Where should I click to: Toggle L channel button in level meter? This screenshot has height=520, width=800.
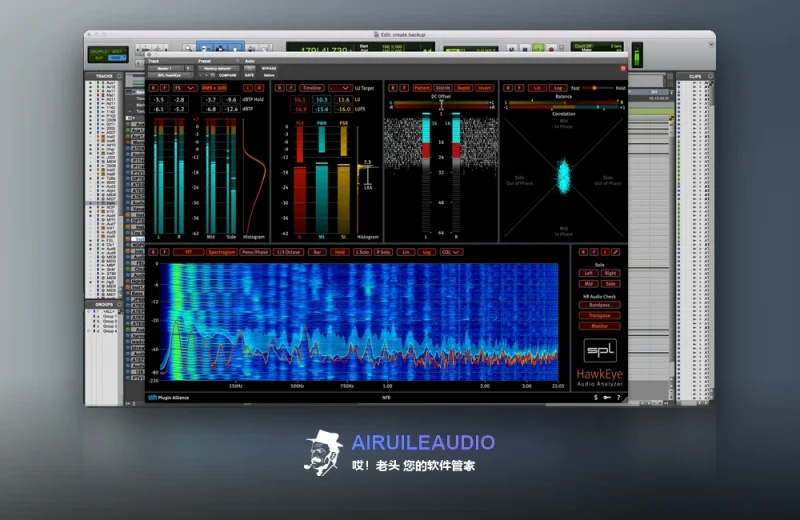[x=248, y=88]
